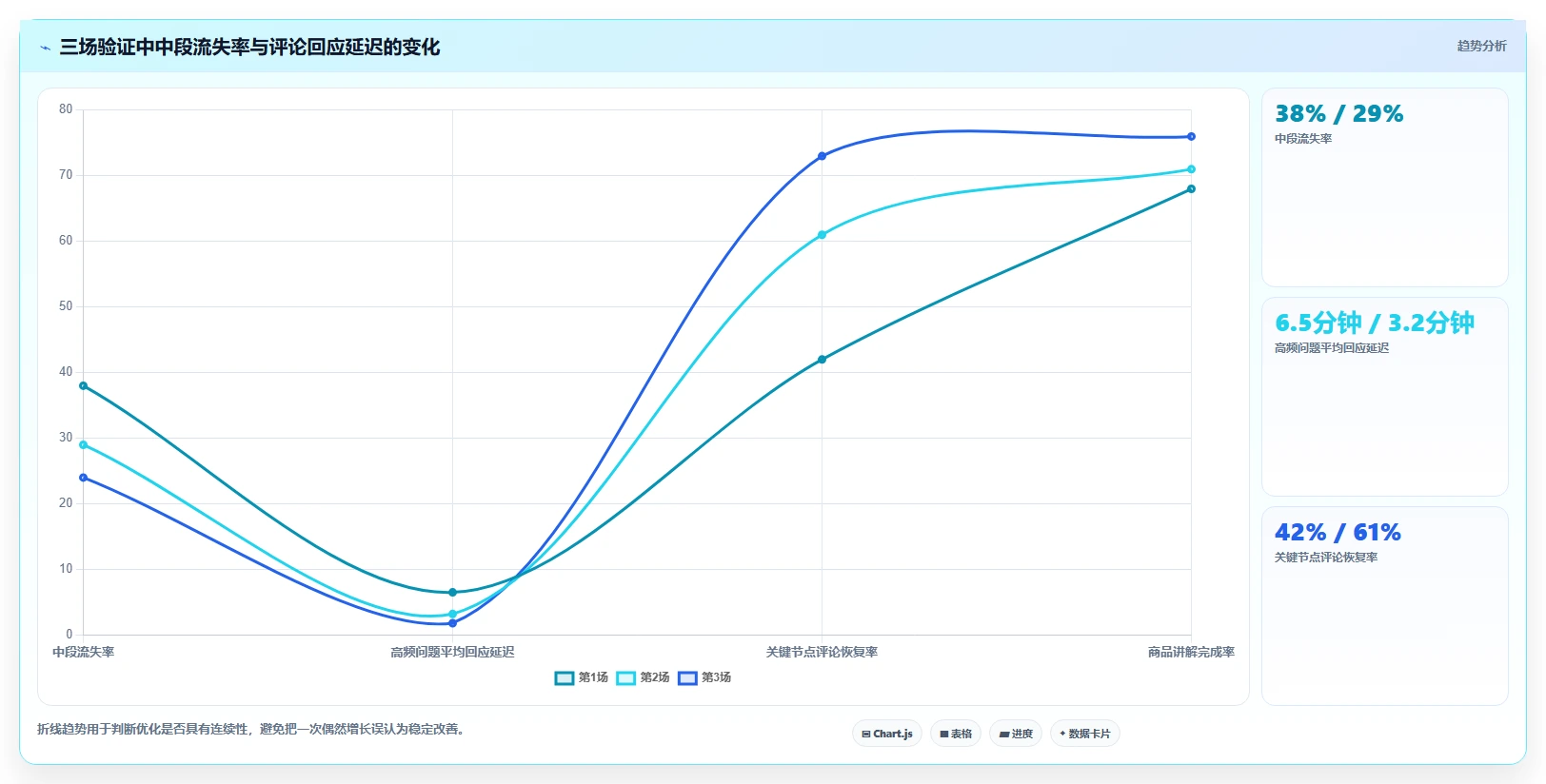
Task: Click the x-axis label 关键节点评论恢复率
Action: [x=822, y=653]
